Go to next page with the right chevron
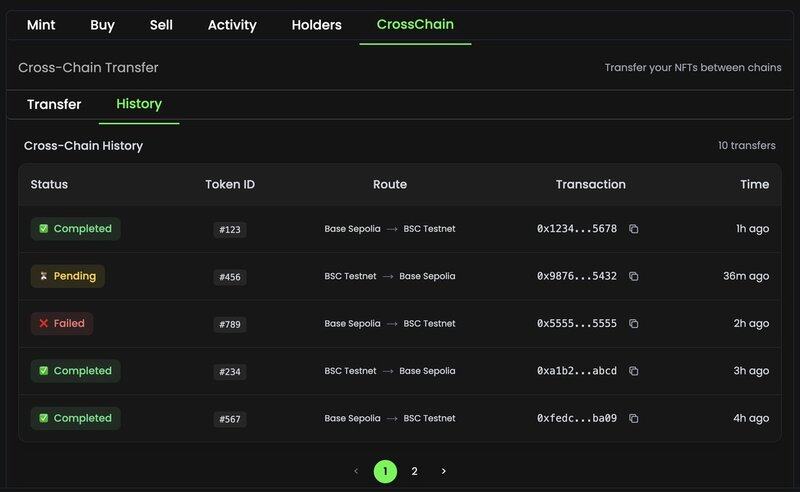This screenshot has height=492, width=800. tap(443, 471)
